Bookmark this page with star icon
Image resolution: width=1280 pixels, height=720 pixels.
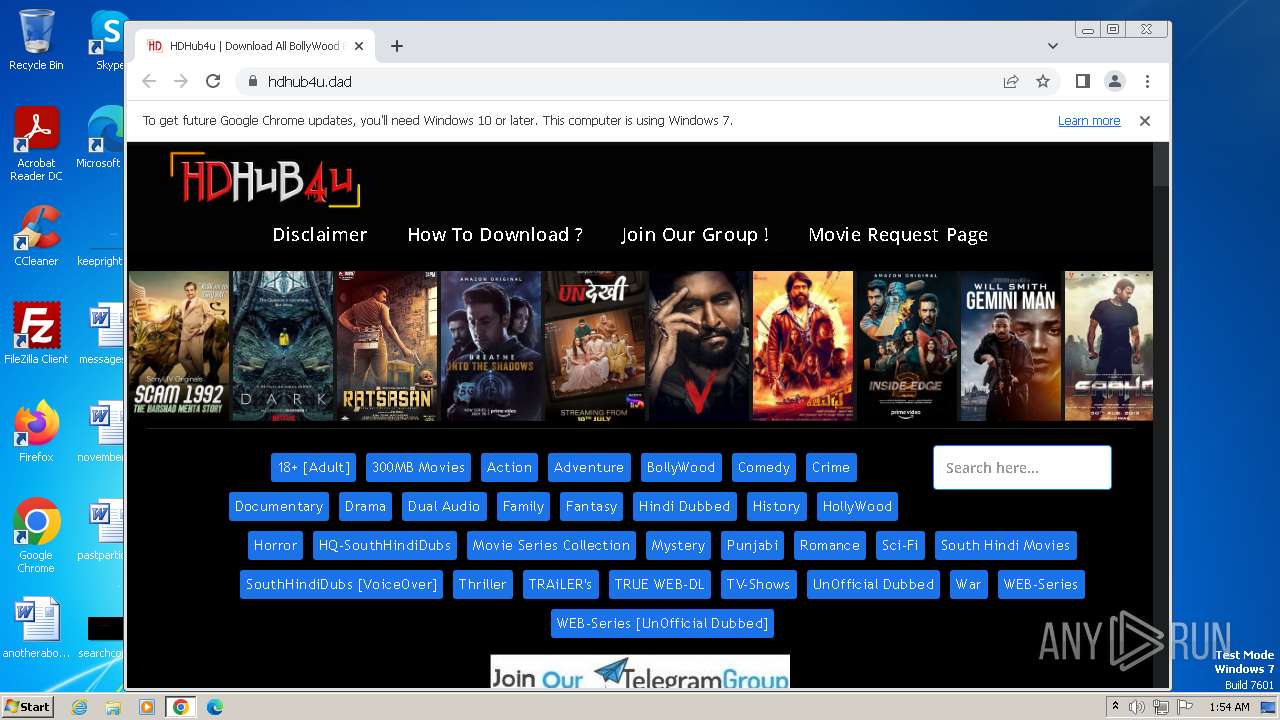[1043, 81]
